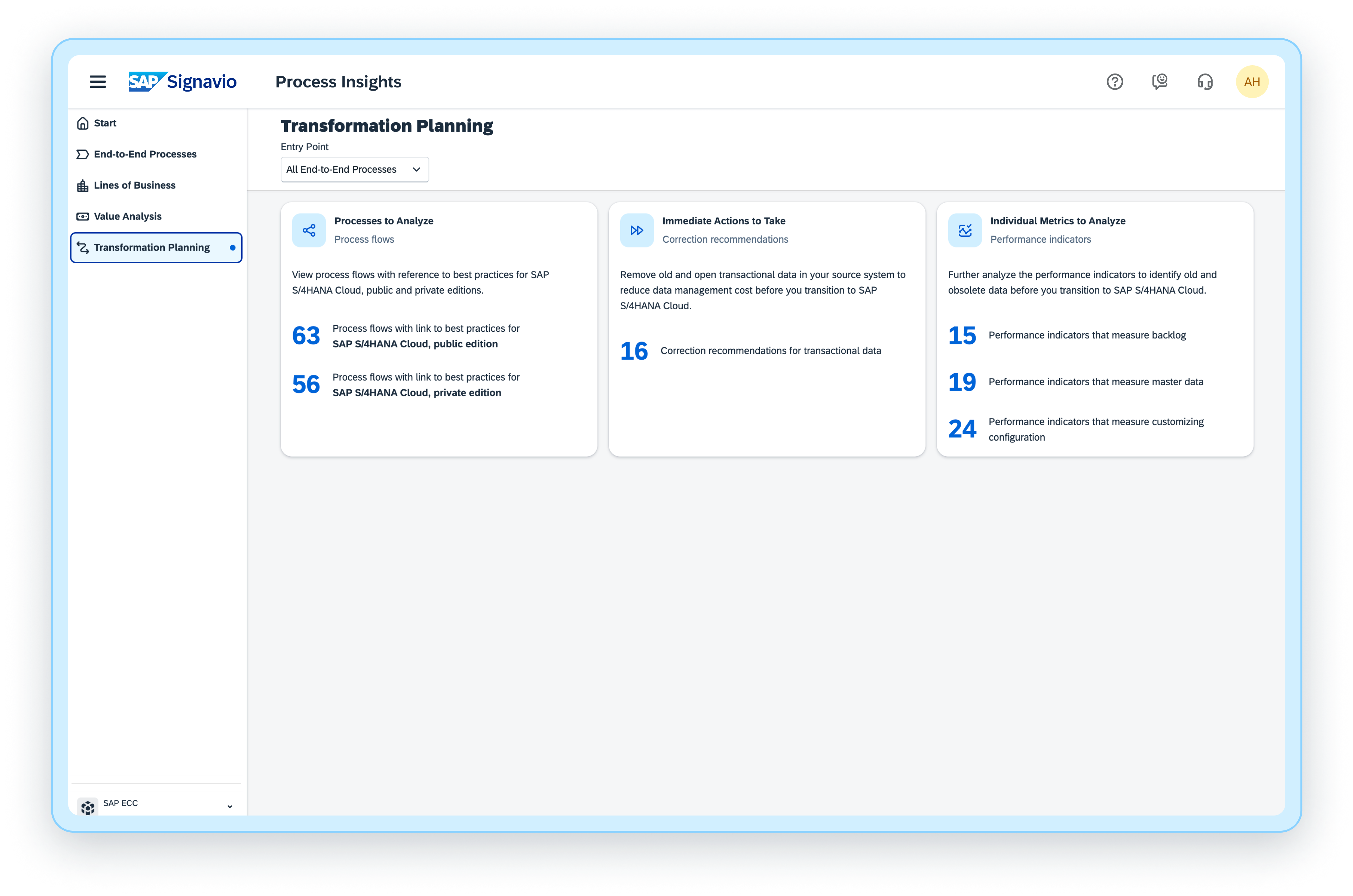This screenshot has height=896, width=1353.
Task: Open the help question mark icon
Action: coord(1115,82)
